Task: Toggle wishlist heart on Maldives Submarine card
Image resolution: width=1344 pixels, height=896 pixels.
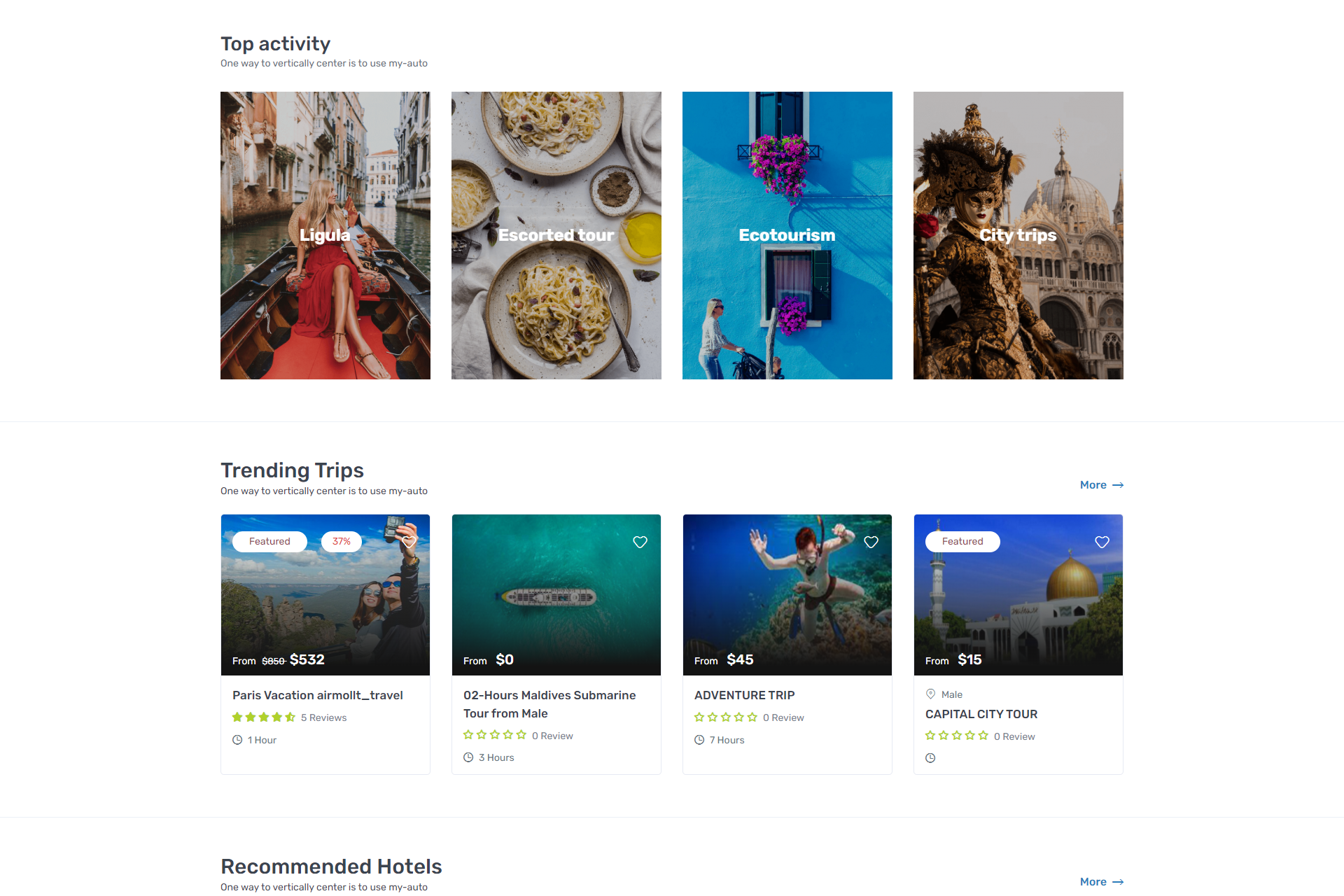Action: click(x=640, y=542)
